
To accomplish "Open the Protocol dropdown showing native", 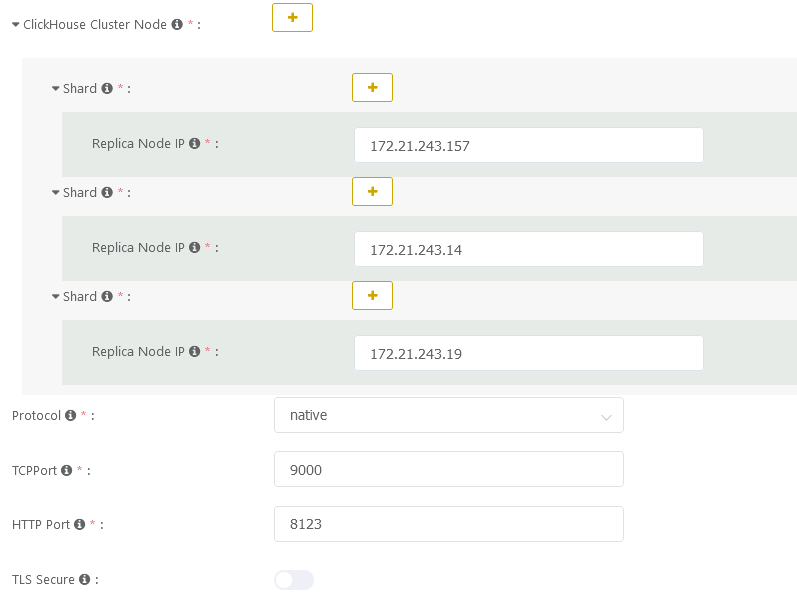I will pyautogui.click(x=449, y=415).
